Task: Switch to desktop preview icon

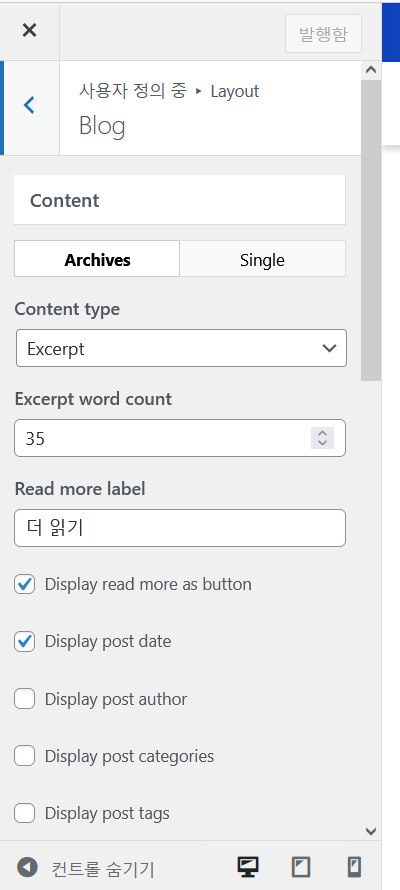Action: coord(247,867)
